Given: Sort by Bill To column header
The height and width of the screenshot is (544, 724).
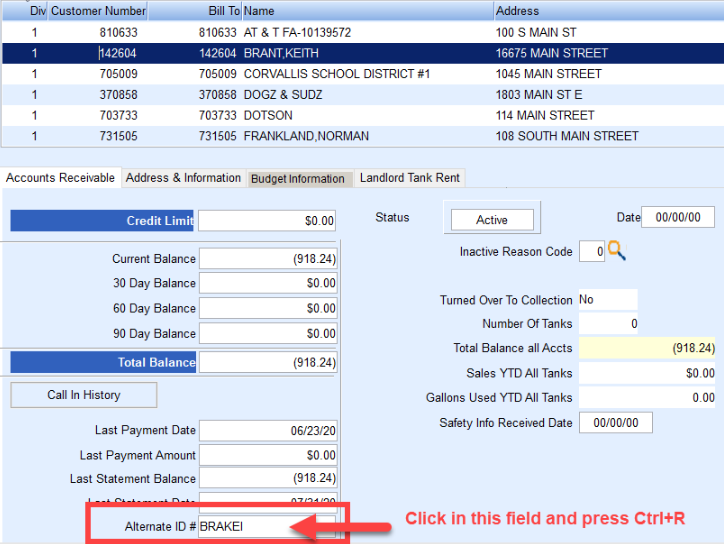Looking at the screenshot, I should click(x=194, y=11).
